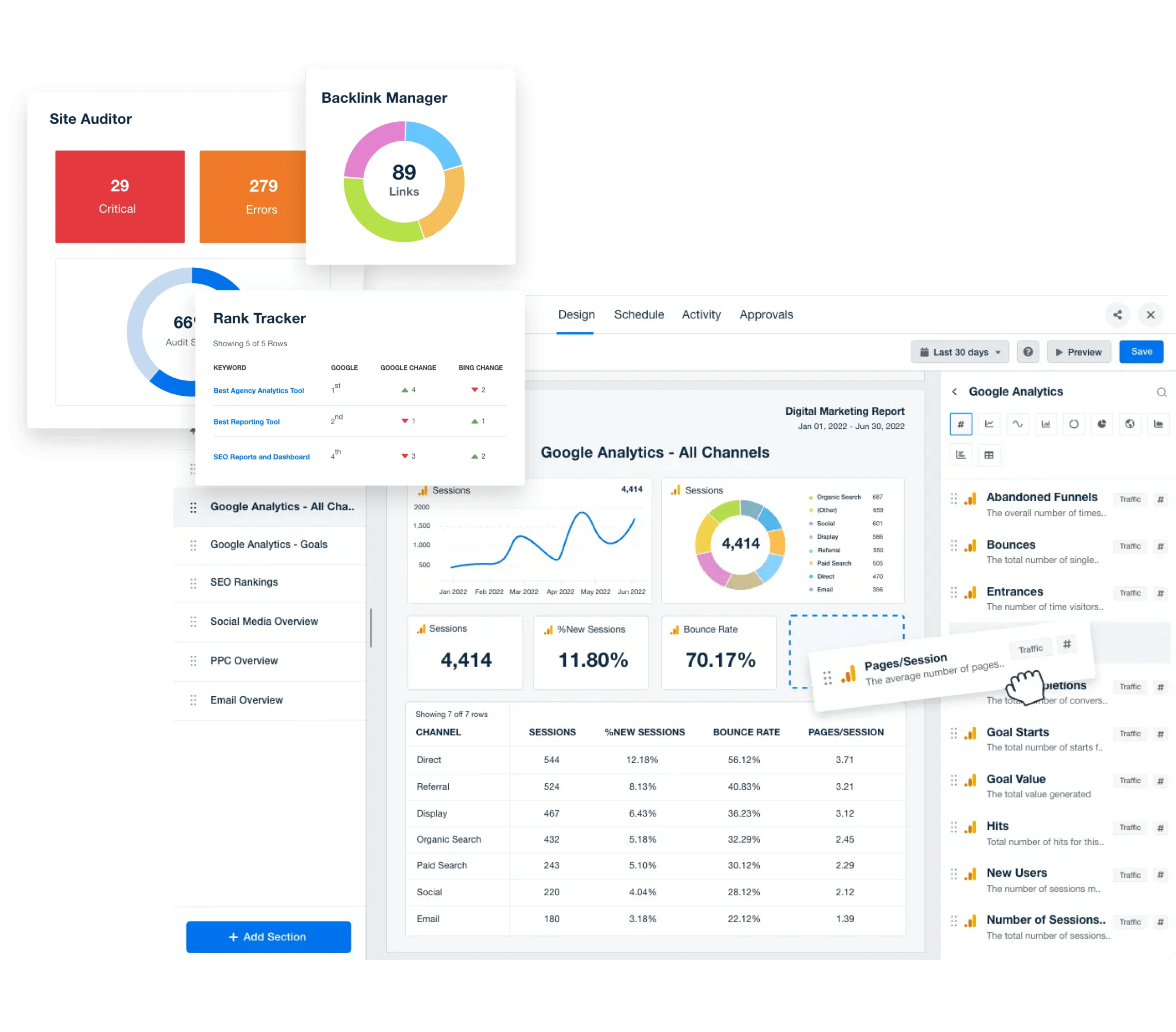Click the Number of Sessions.. metric title
Image resolution: width=1176 pixels, height=1032 pixels.
tap(1046, 920)
